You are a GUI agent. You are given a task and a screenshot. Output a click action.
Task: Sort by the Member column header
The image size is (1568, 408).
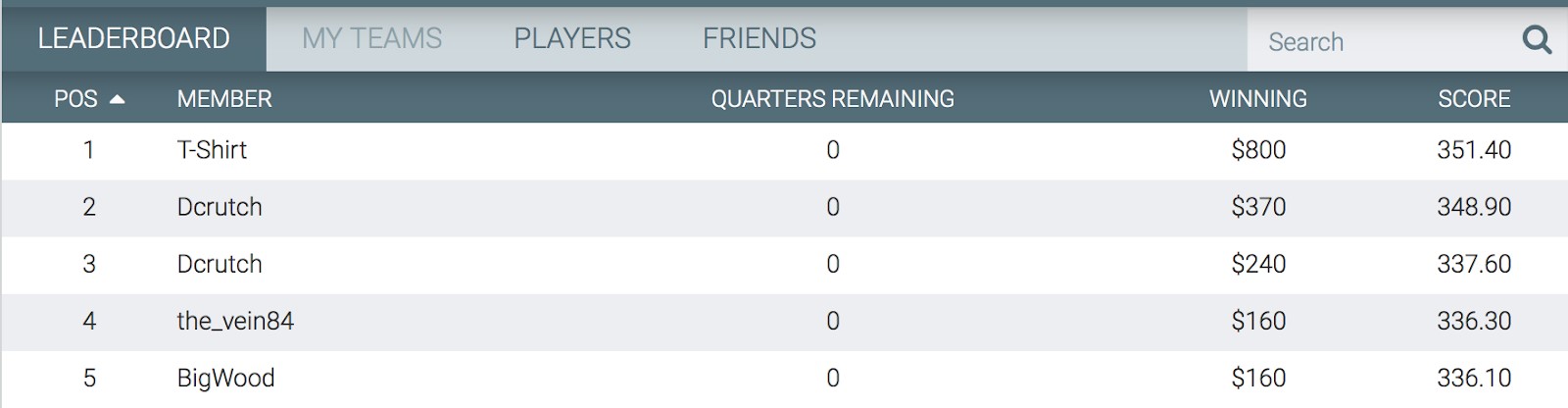pos(224,99)
